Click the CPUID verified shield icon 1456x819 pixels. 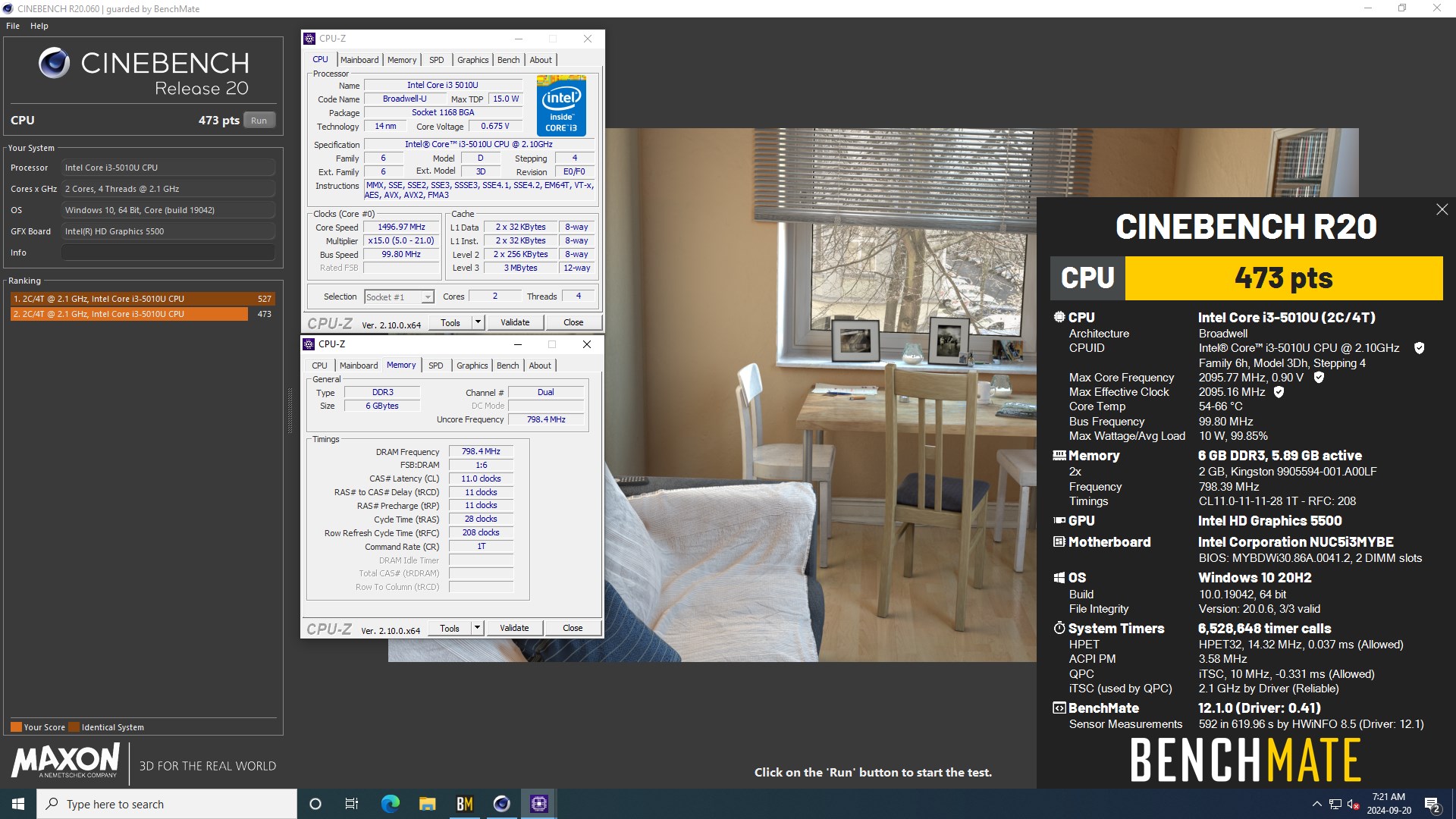1419,348
